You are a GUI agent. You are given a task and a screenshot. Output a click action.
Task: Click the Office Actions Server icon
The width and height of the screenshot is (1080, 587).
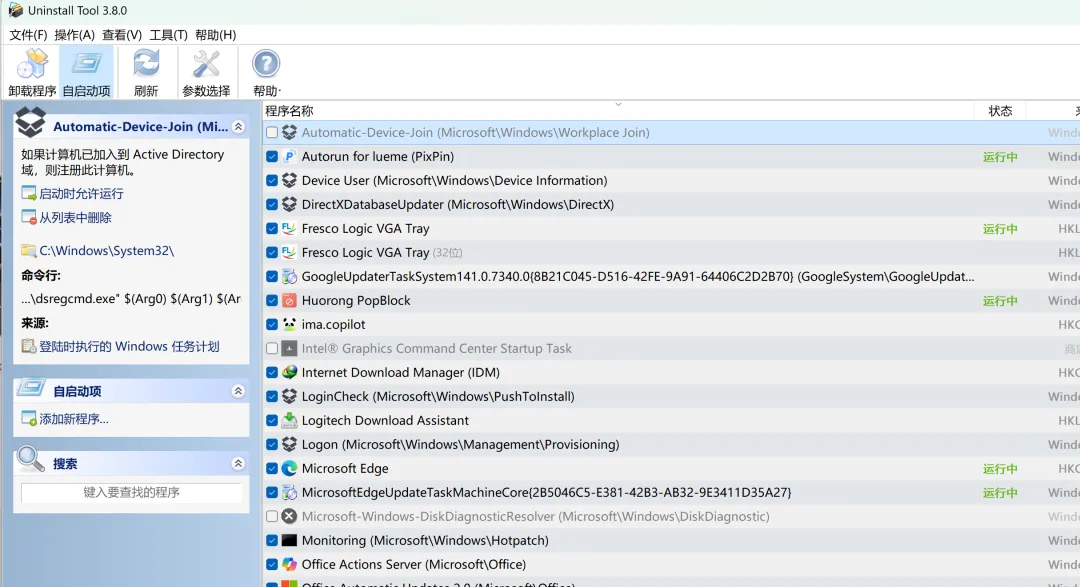click(289, 564)
